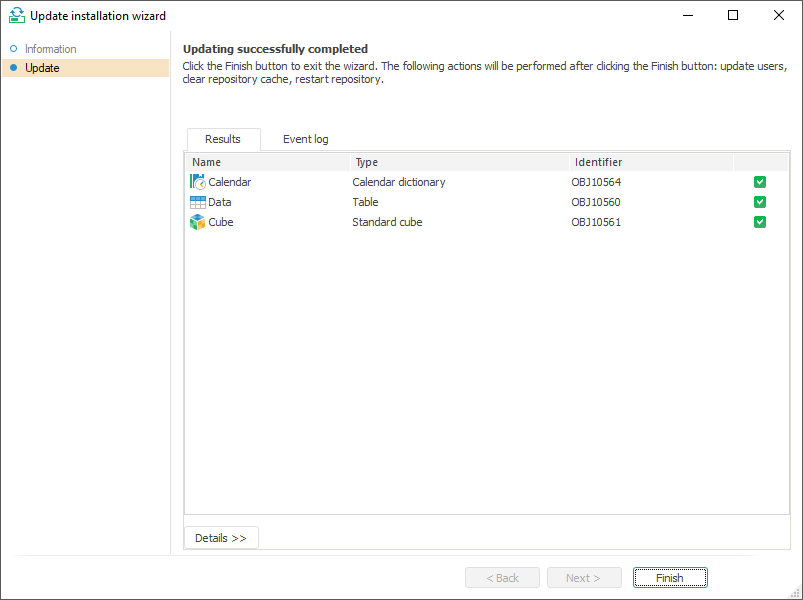Toggle the Data row checkbox
The width and height of the screenshot is (803, 600).
point(760,202)
